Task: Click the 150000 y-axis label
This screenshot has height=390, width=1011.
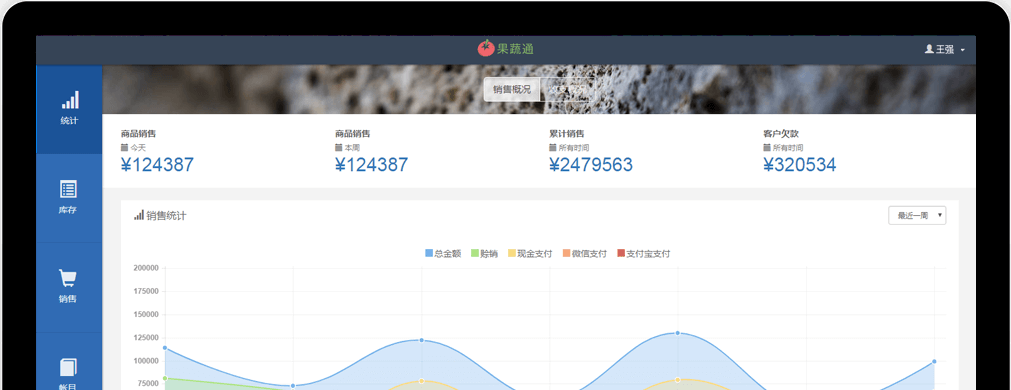Action: [x=146, y=315]
